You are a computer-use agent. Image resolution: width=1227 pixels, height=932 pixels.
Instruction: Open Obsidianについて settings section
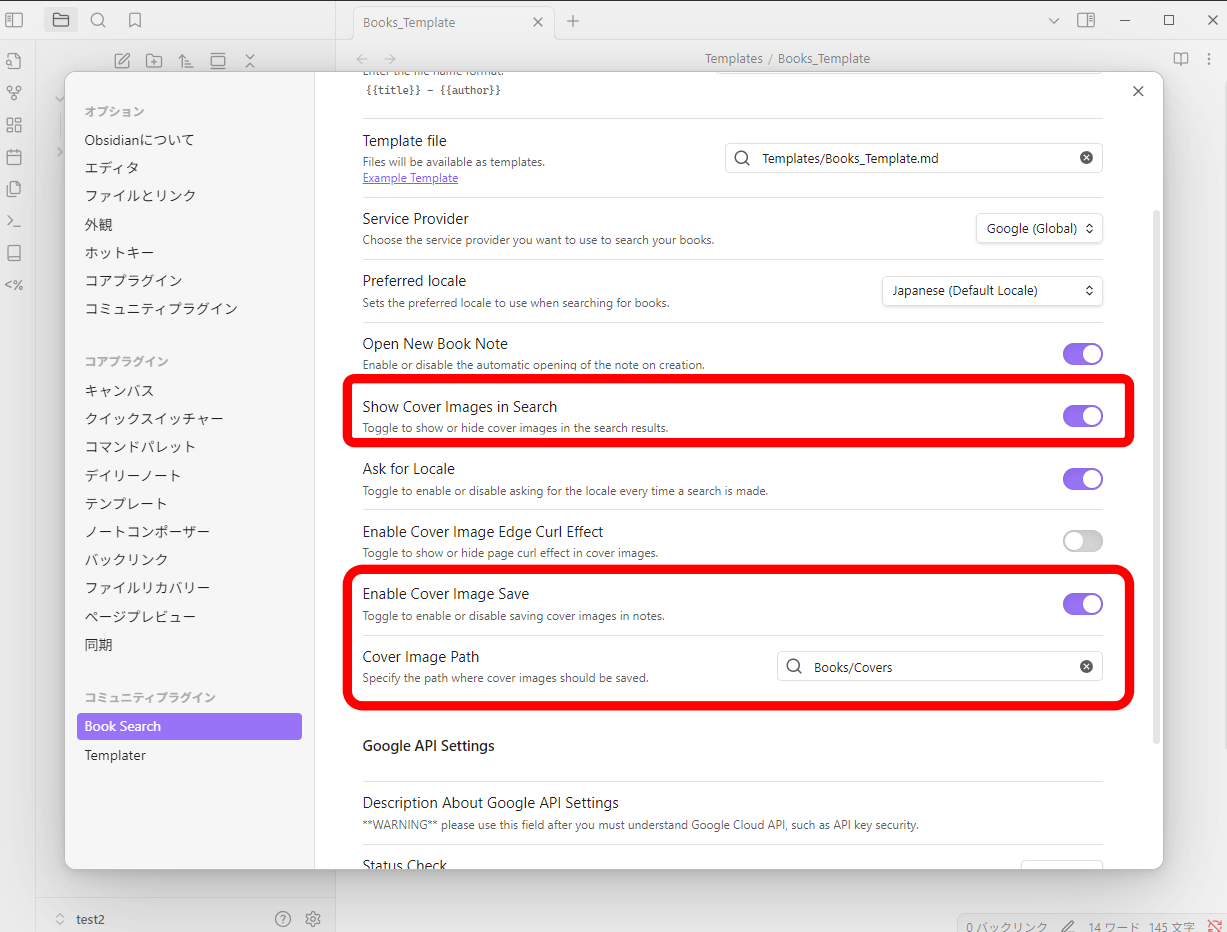pyautogui.click(x=139, y=140)
